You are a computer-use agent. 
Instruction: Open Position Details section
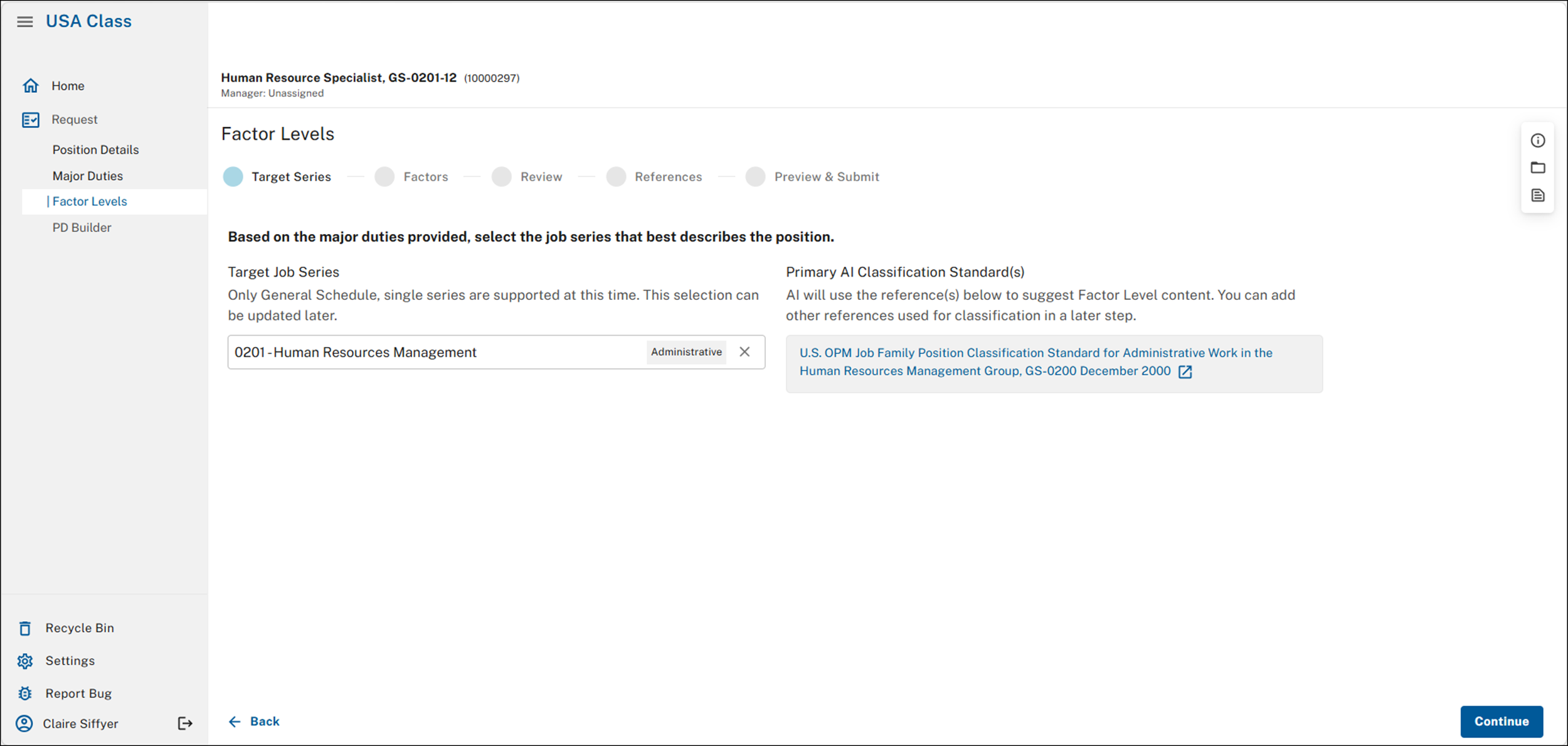95,149
